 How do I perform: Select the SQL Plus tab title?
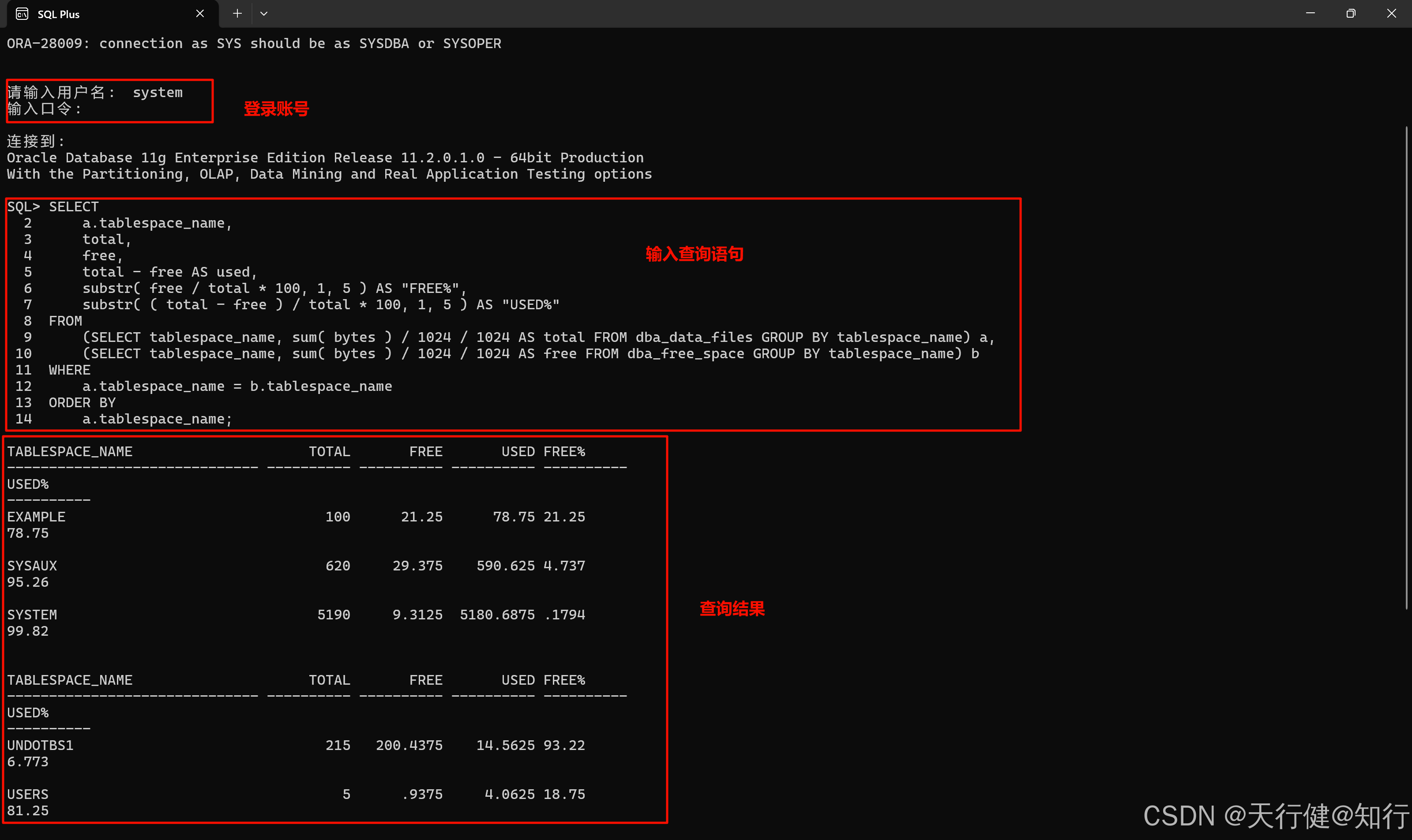pos(58,14)
